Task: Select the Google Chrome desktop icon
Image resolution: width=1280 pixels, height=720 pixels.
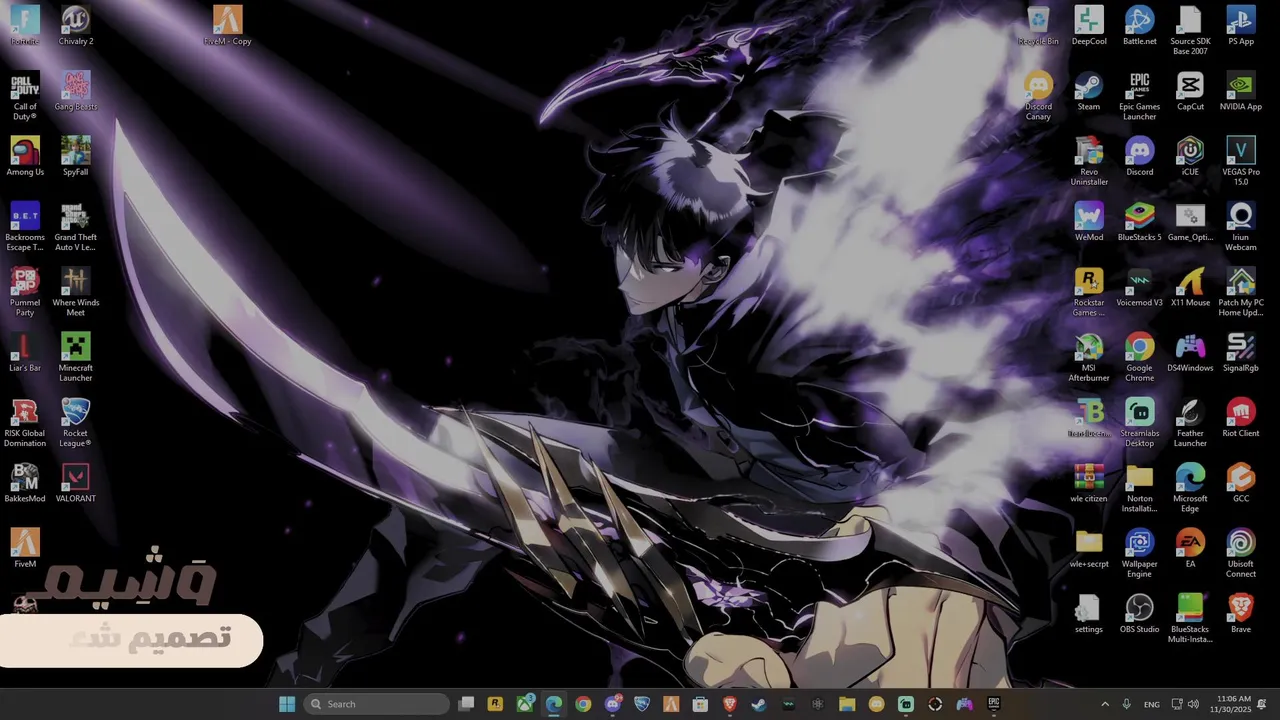Action: tap(1140, 357)
